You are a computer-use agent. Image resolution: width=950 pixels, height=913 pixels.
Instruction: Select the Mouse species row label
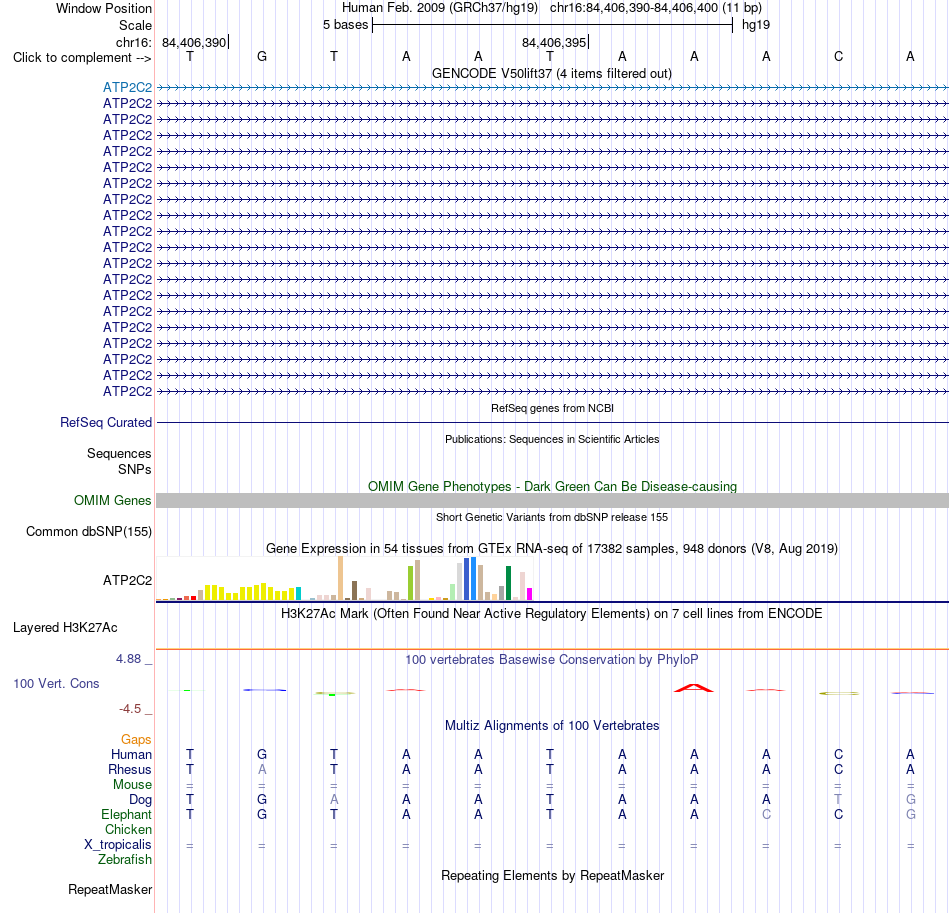click(132, 785)
